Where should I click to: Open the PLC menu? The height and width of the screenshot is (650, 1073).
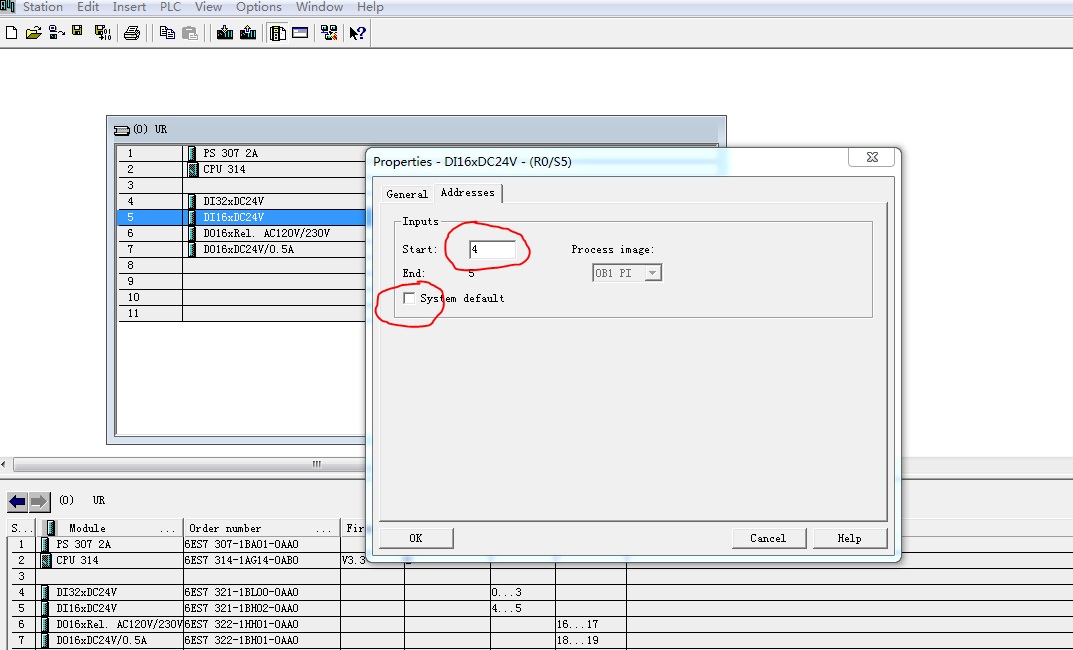tap(170, 7)
